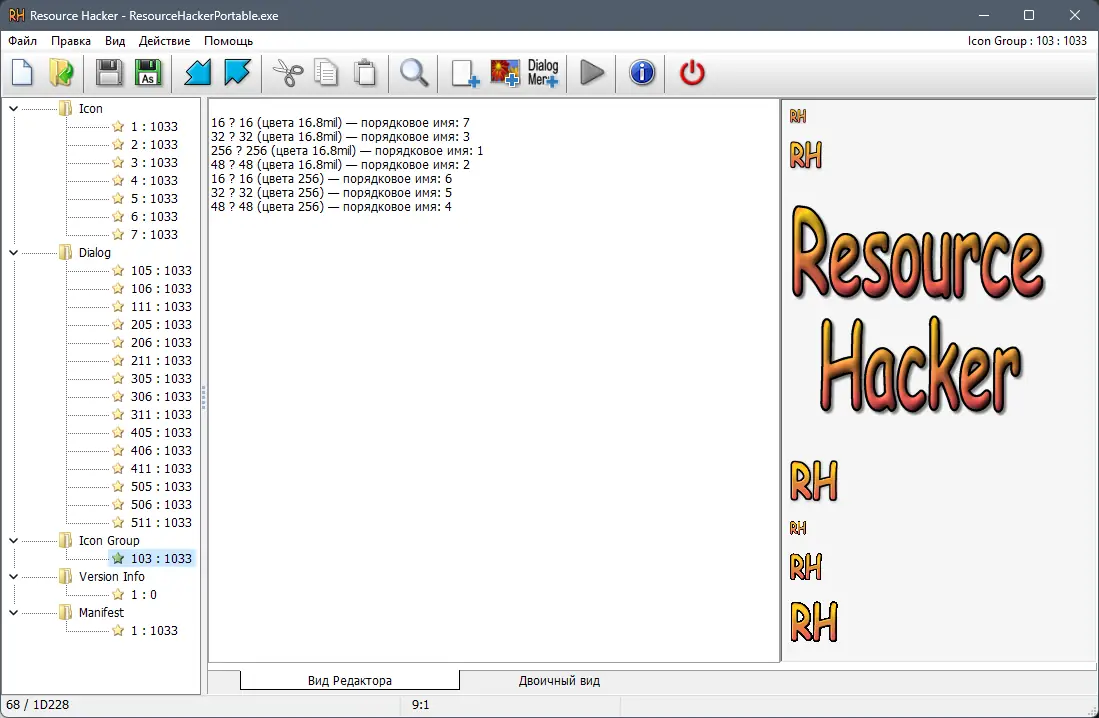Select Icon resource 1 : 1033
This screenshot has height=718, width=1099.
click(154, 126)
